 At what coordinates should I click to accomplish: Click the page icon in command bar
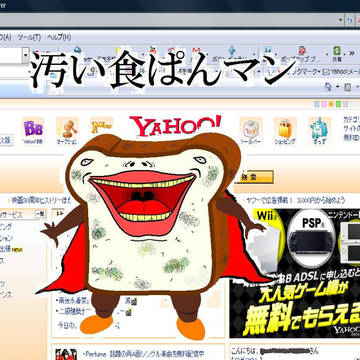347,87
